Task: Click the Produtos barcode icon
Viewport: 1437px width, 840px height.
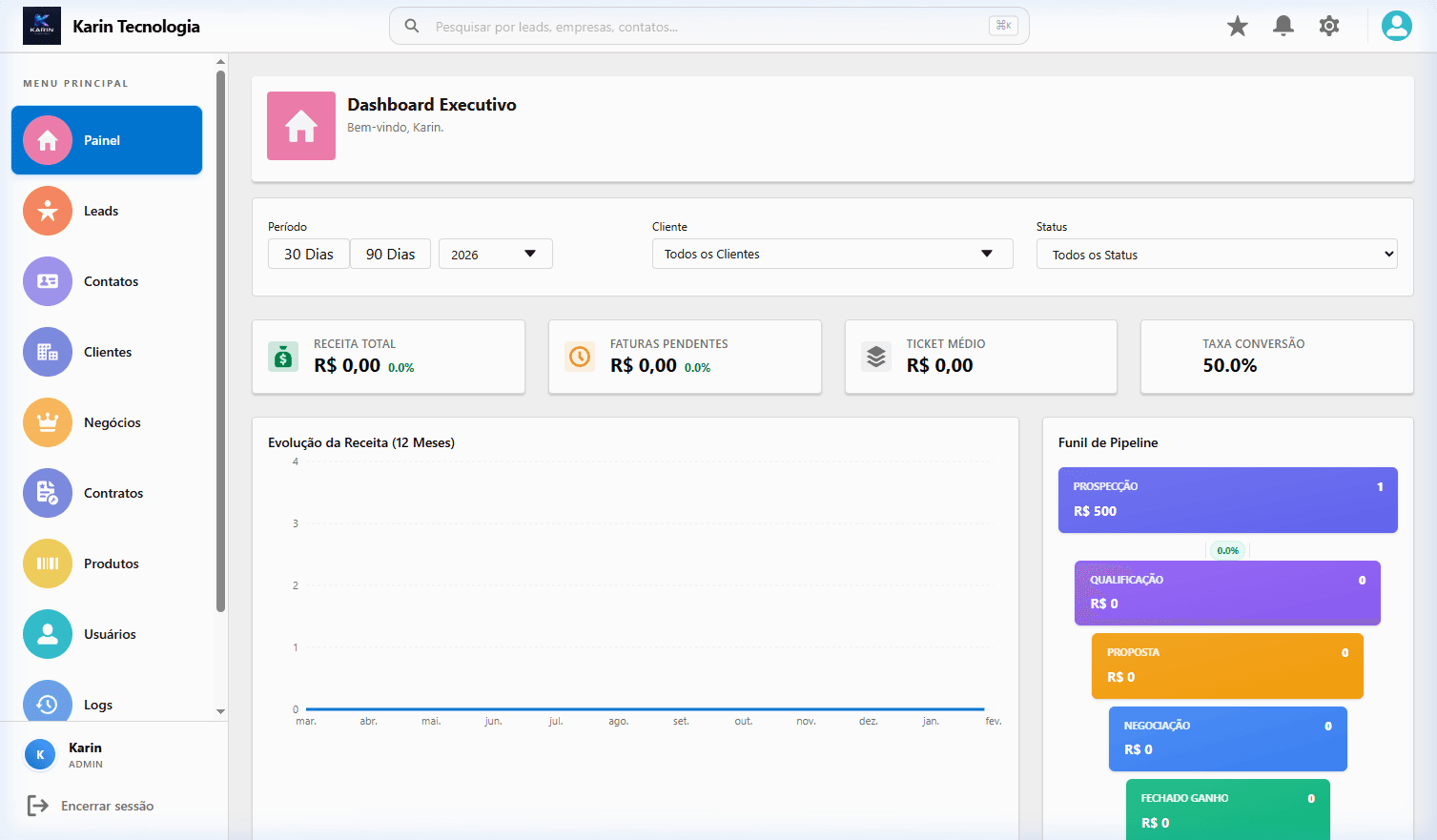Action: [47, 563]
